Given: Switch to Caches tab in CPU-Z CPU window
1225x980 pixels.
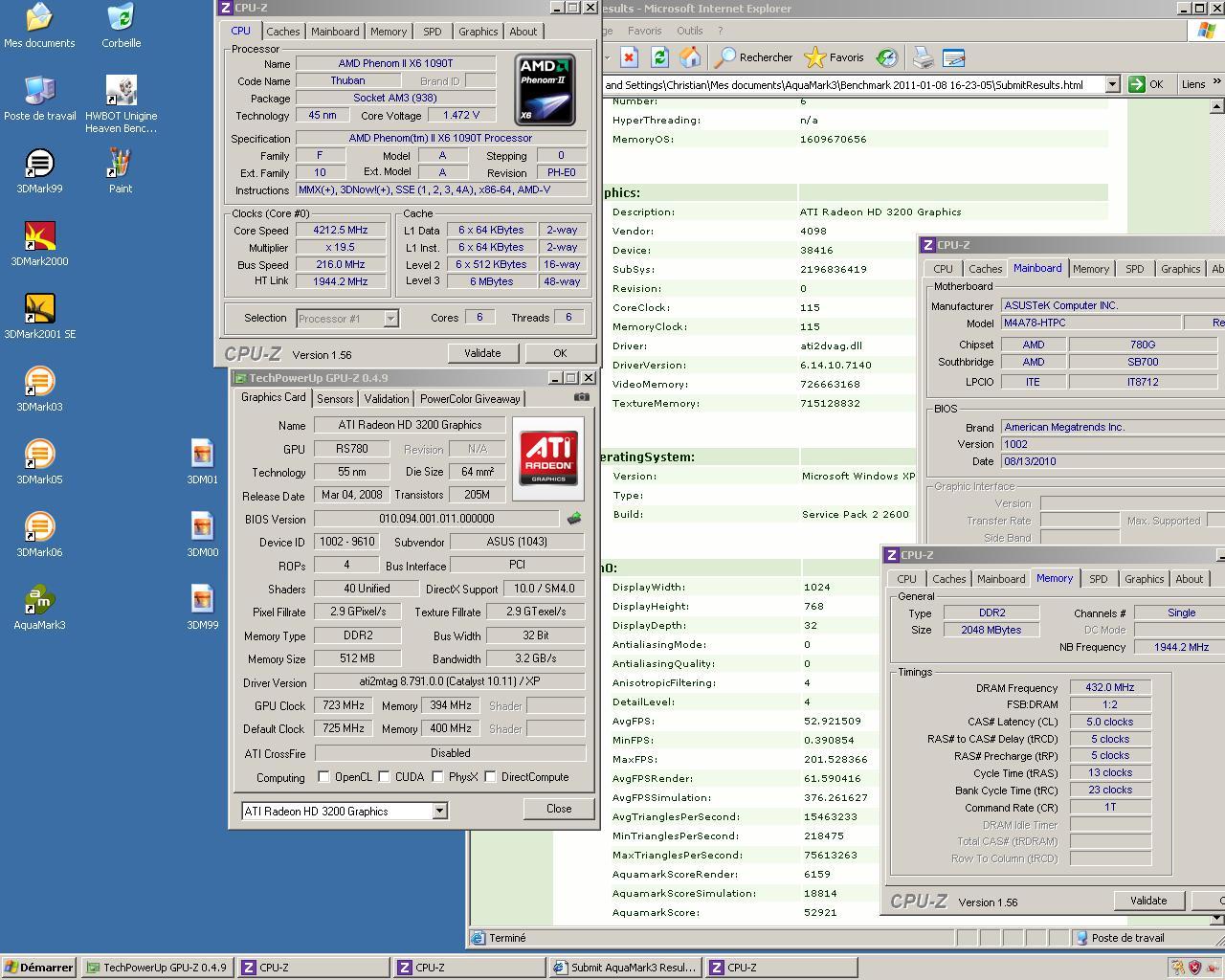Looking at the screenshot, I should (x=282, y=32).
